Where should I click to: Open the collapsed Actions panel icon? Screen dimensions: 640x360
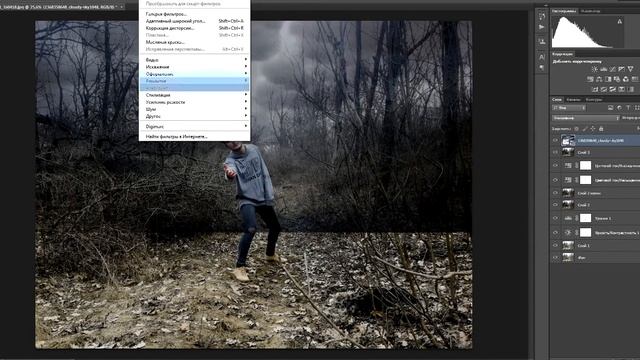point(542,27)
